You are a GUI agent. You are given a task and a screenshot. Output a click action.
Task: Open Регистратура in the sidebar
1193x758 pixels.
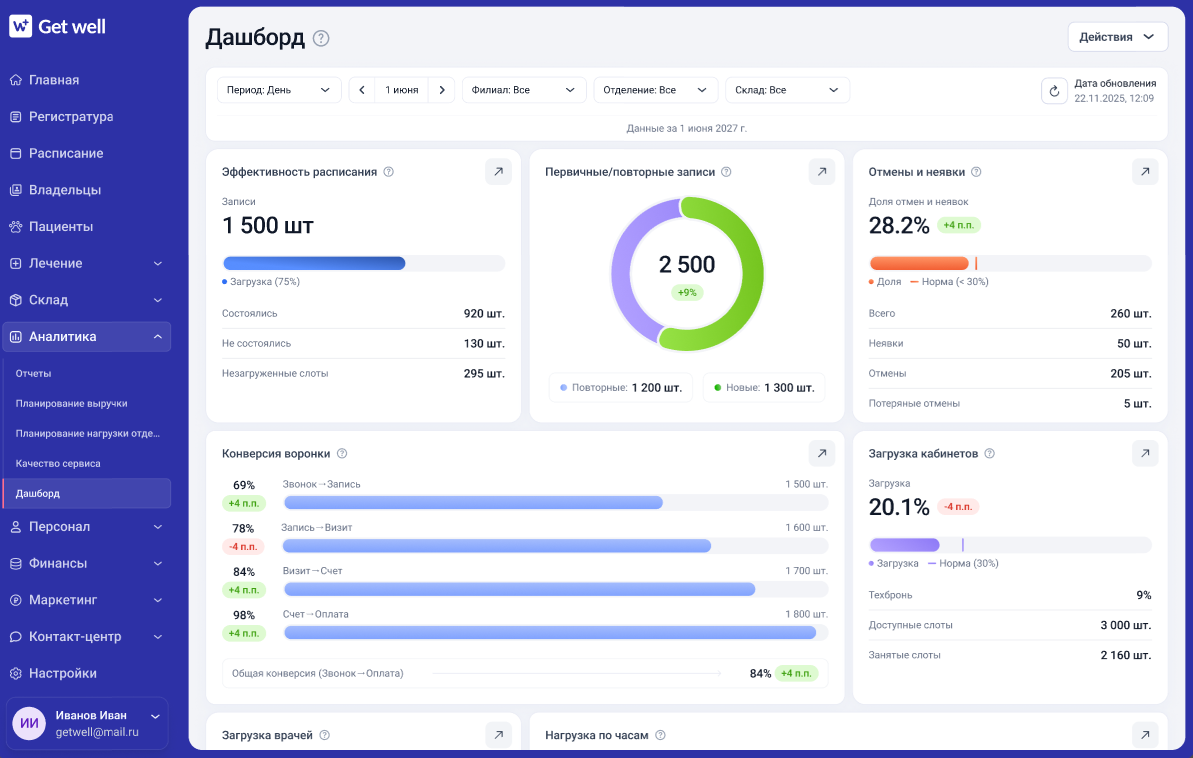pos(87,116)
